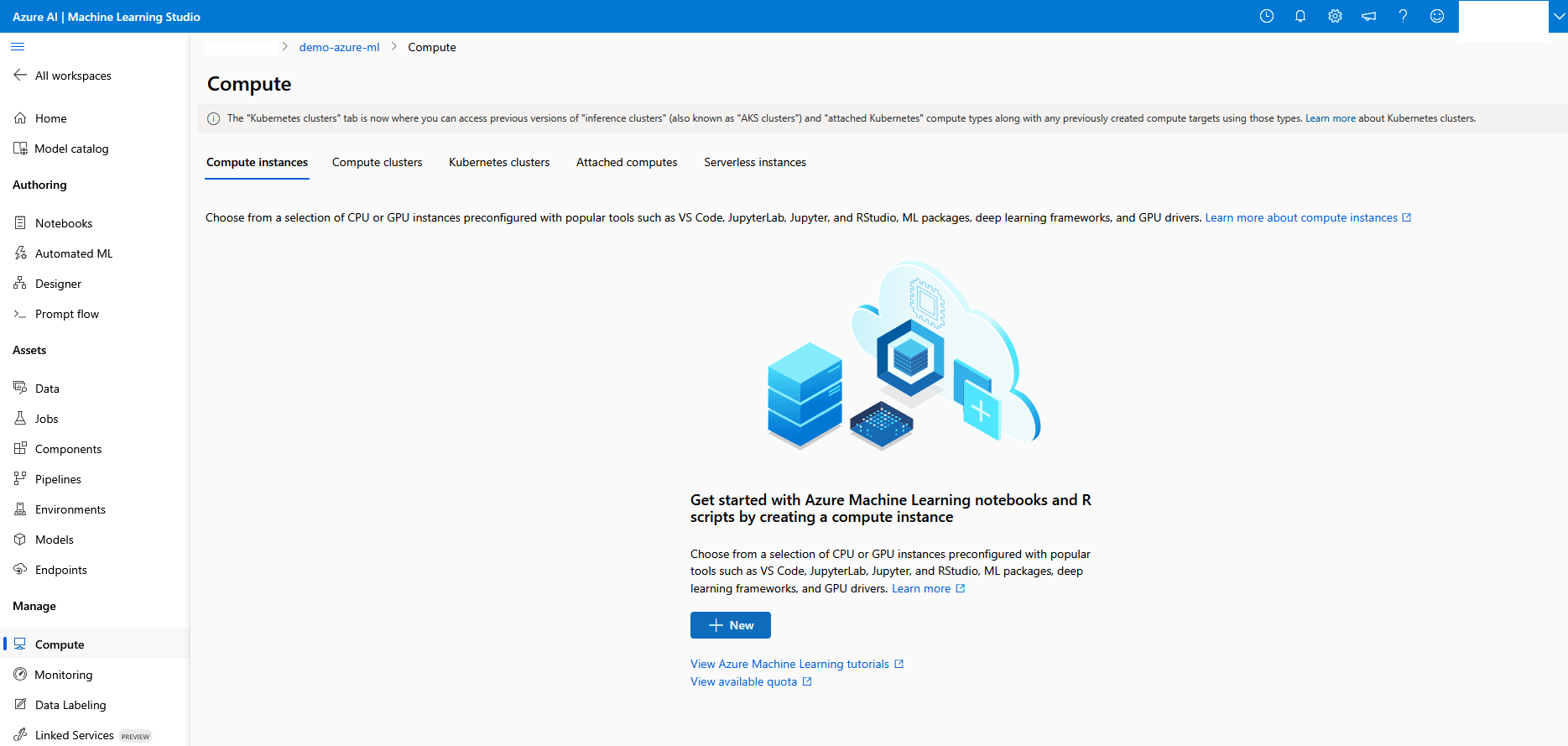1568x746 pixels.
Task: Click the Components icon
Action: (20, 448)
